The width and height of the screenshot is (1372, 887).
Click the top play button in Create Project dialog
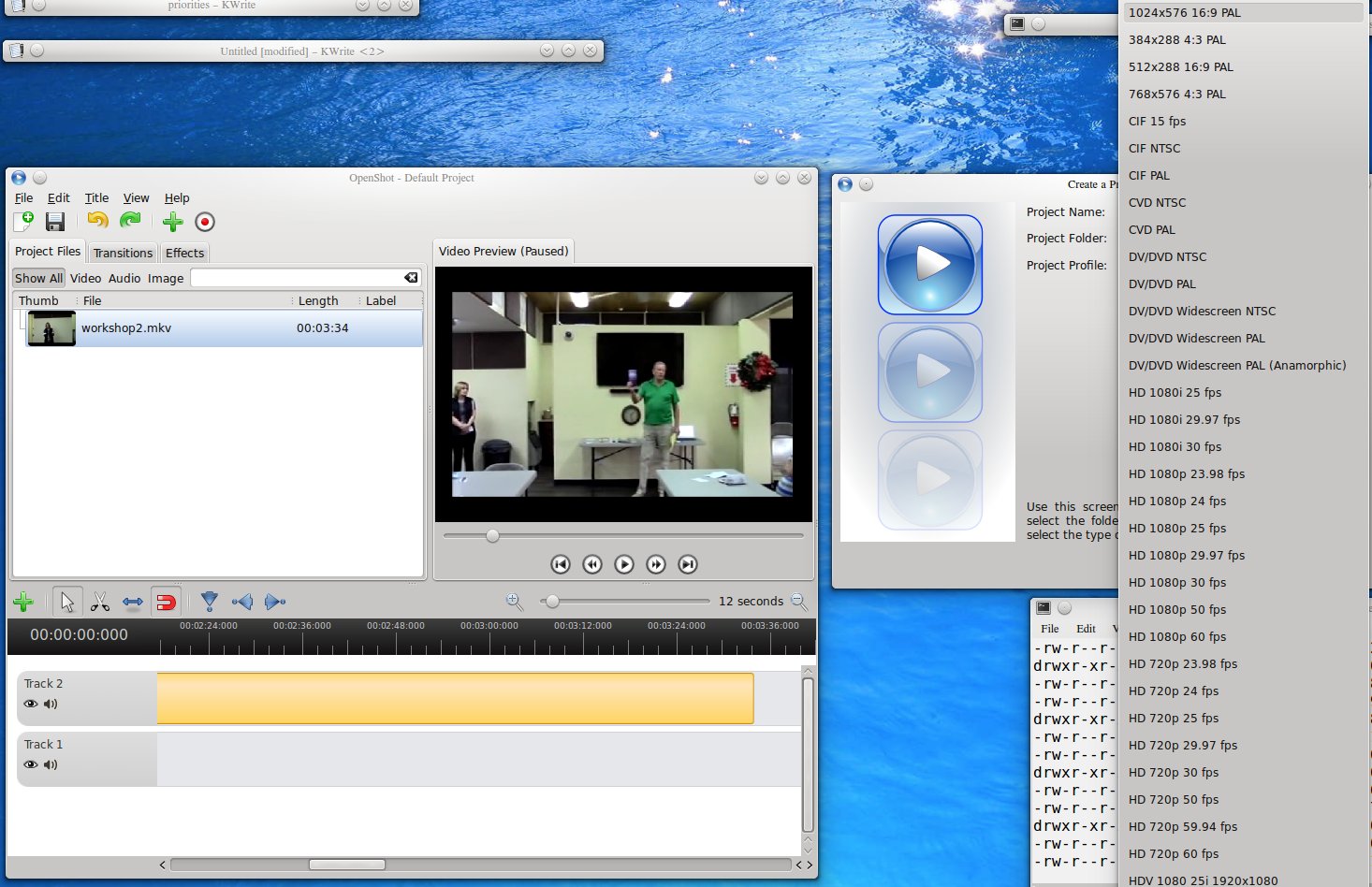coord(929,265)
